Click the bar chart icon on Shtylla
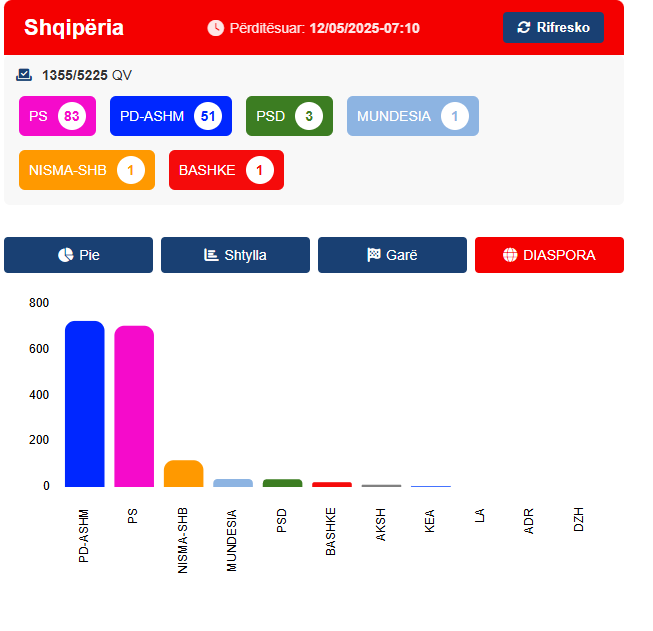 [211, 255]
